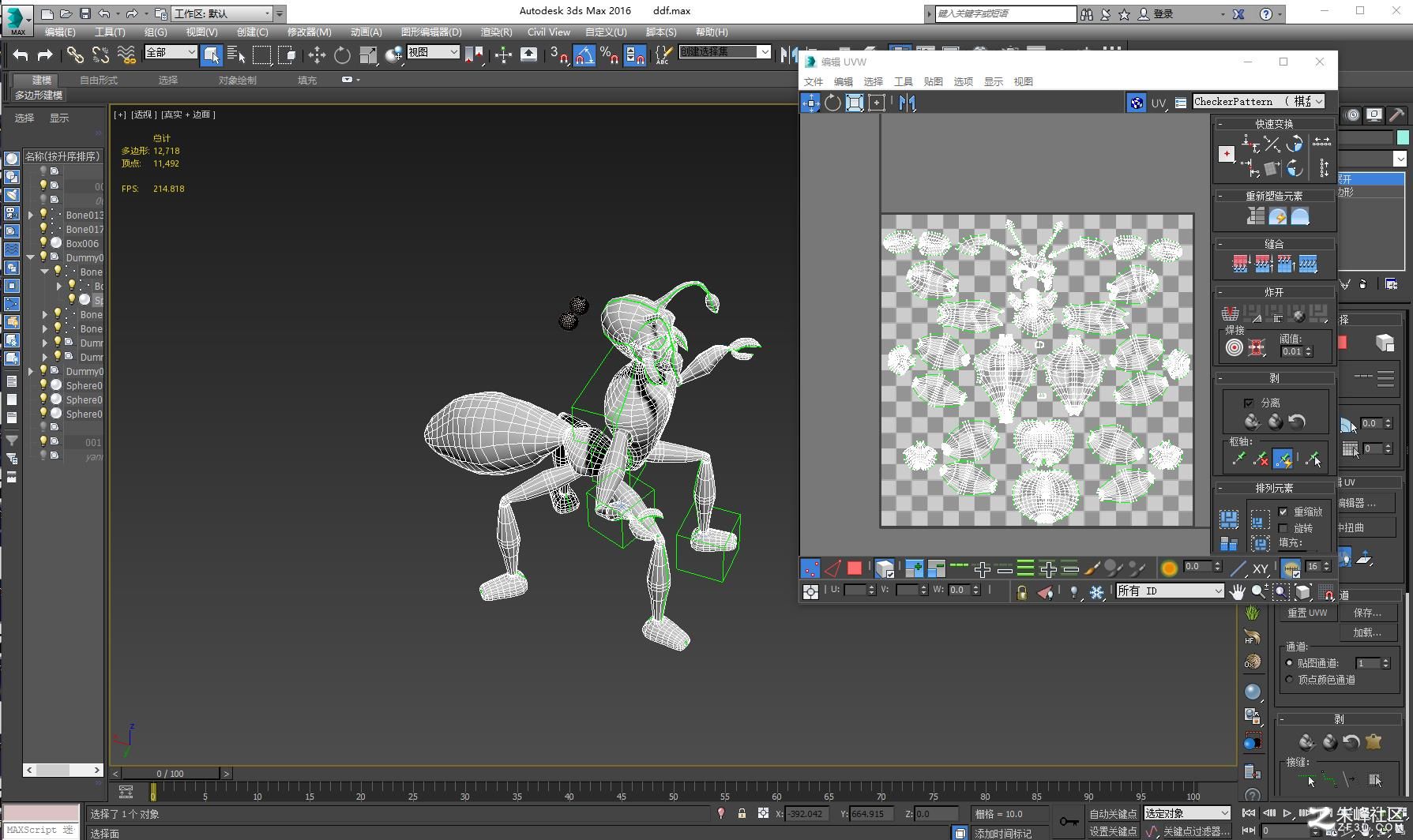Screen dimensions: 1413x840
Task: Open the 视图 reference coordinate dropdown
Action: coord(433,52)
